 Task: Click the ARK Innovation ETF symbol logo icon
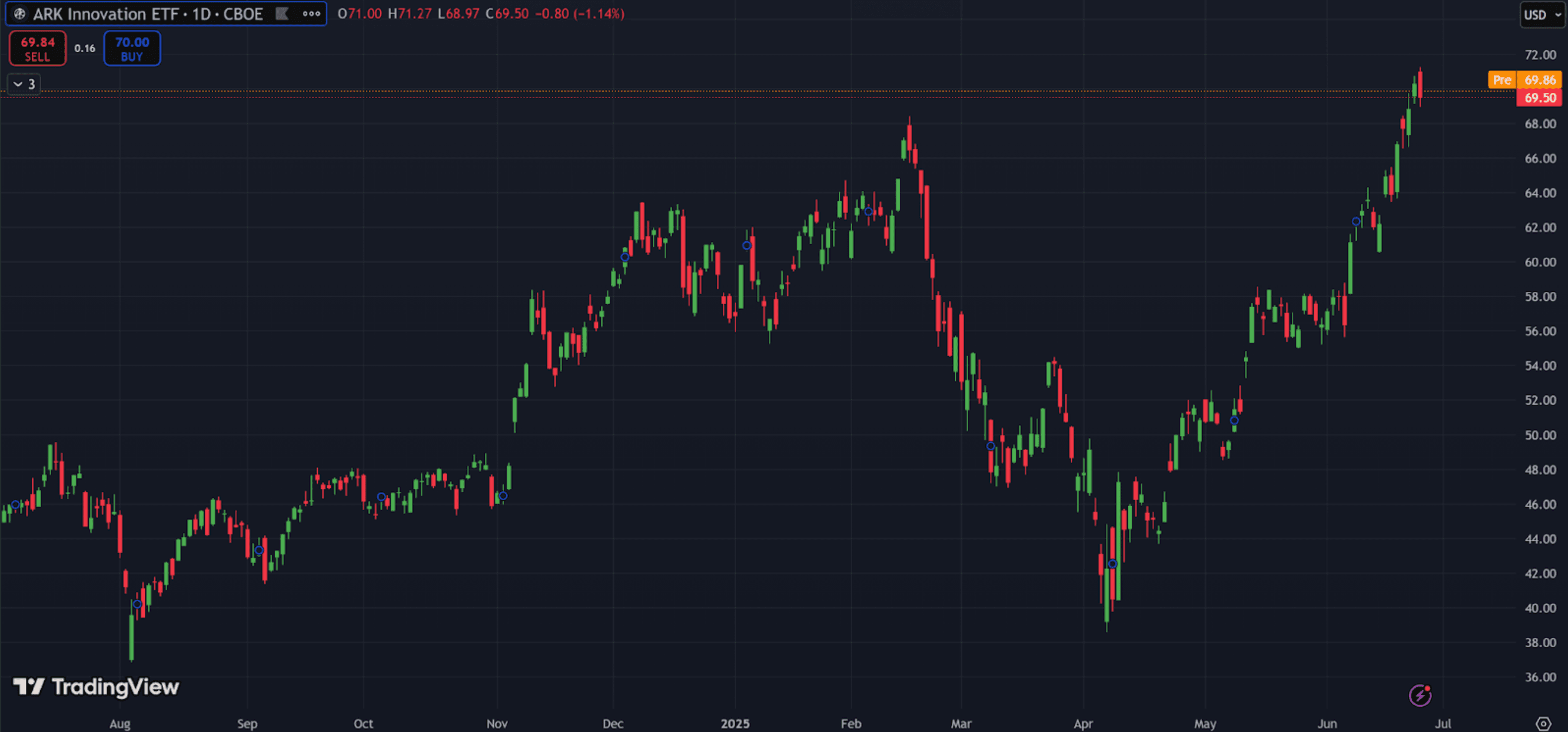19,14
